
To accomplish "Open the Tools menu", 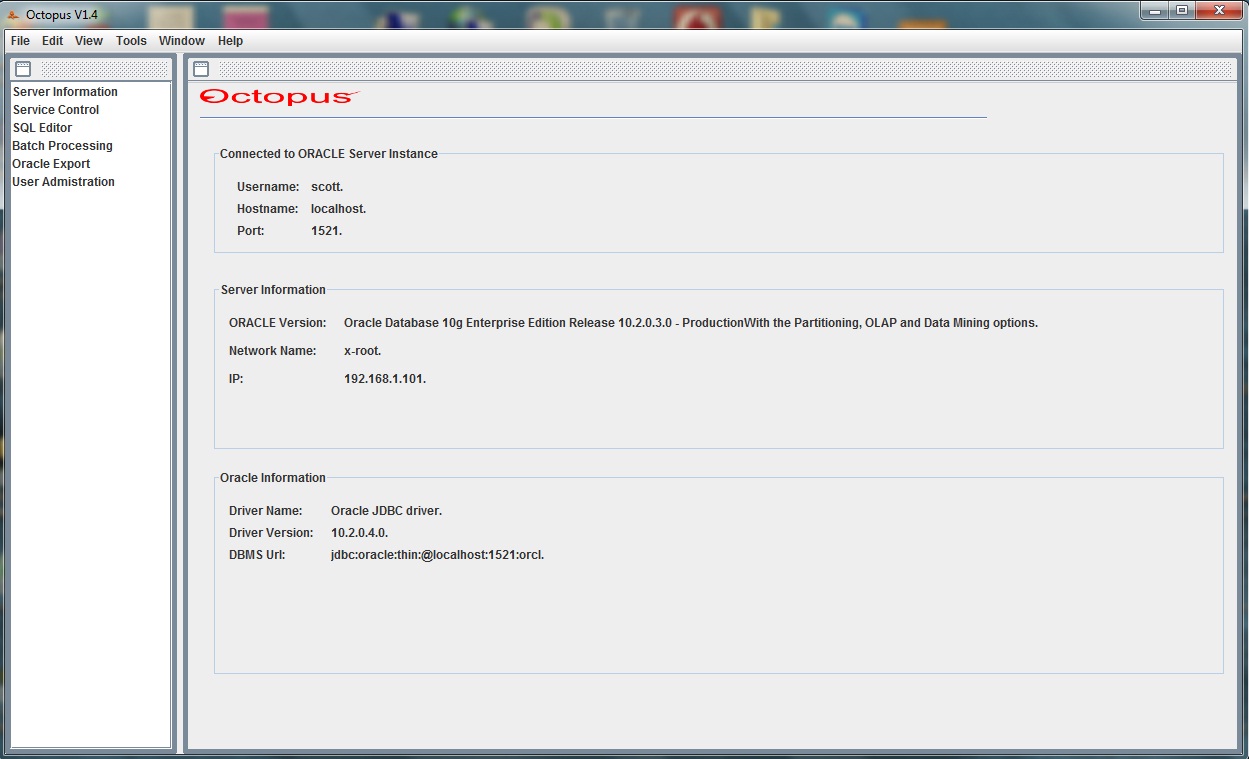I will coord(131,41).
